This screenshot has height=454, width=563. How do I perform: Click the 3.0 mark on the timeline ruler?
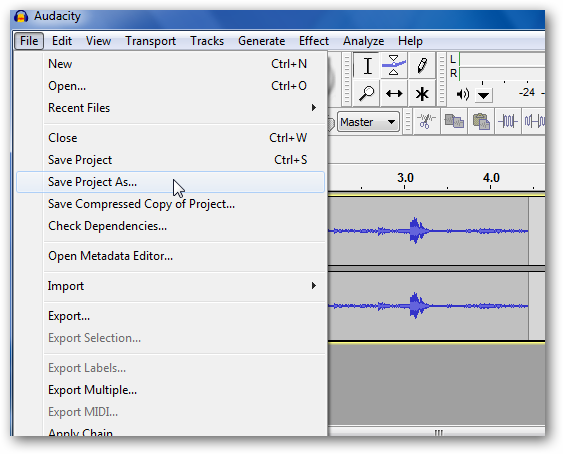pyautogui.click(x=405, y=178)
